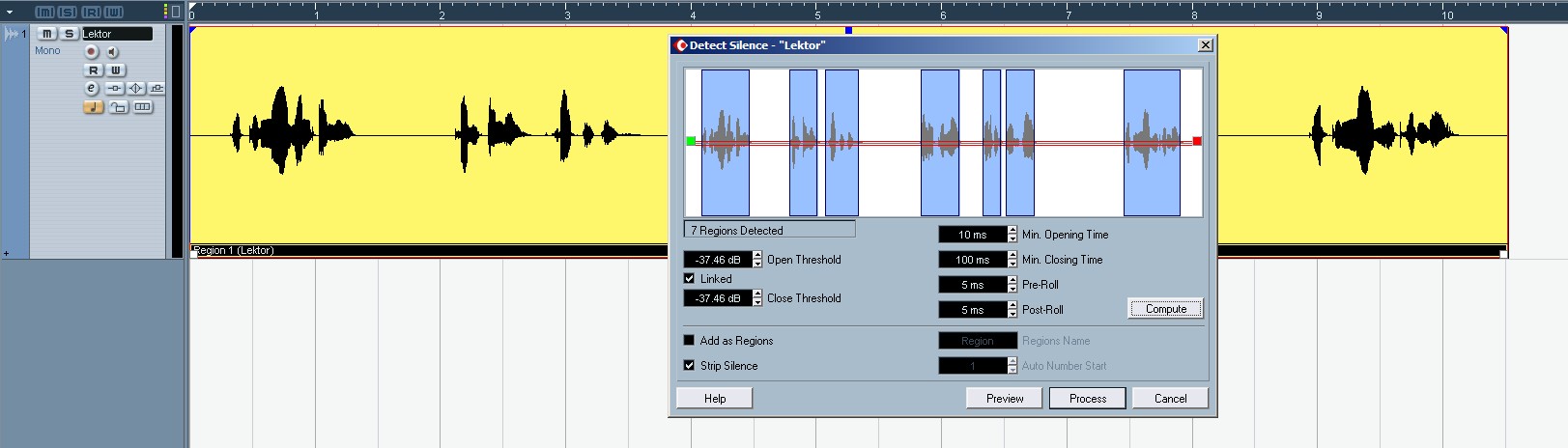The width and height of the screenshot is (1568, 448).
Task: Click the track lock icon
Action: click(118, 107)
